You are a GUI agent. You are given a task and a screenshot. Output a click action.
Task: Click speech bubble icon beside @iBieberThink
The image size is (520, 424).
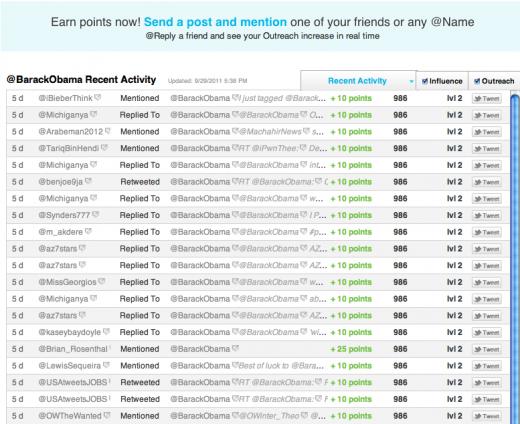(97, 97)
